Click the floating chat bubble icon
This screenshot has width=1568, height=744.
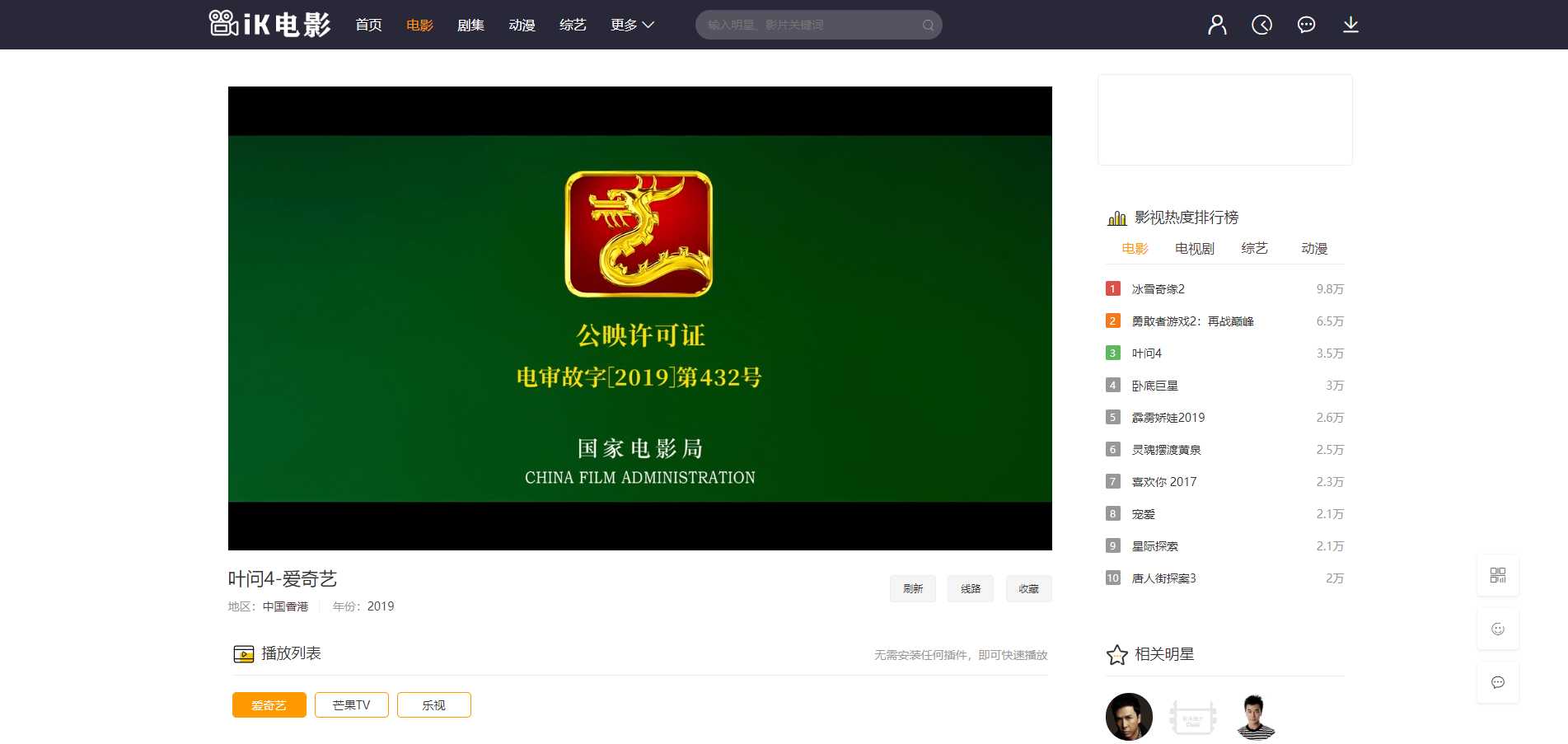point(1498,682)
